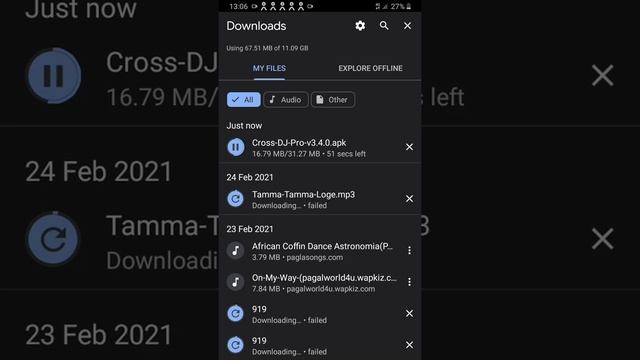Cancel Cross-DJ-Pro-v3.4.0.apk download
The height and width of the screenshot is (360, 640).
click(409, 147)
